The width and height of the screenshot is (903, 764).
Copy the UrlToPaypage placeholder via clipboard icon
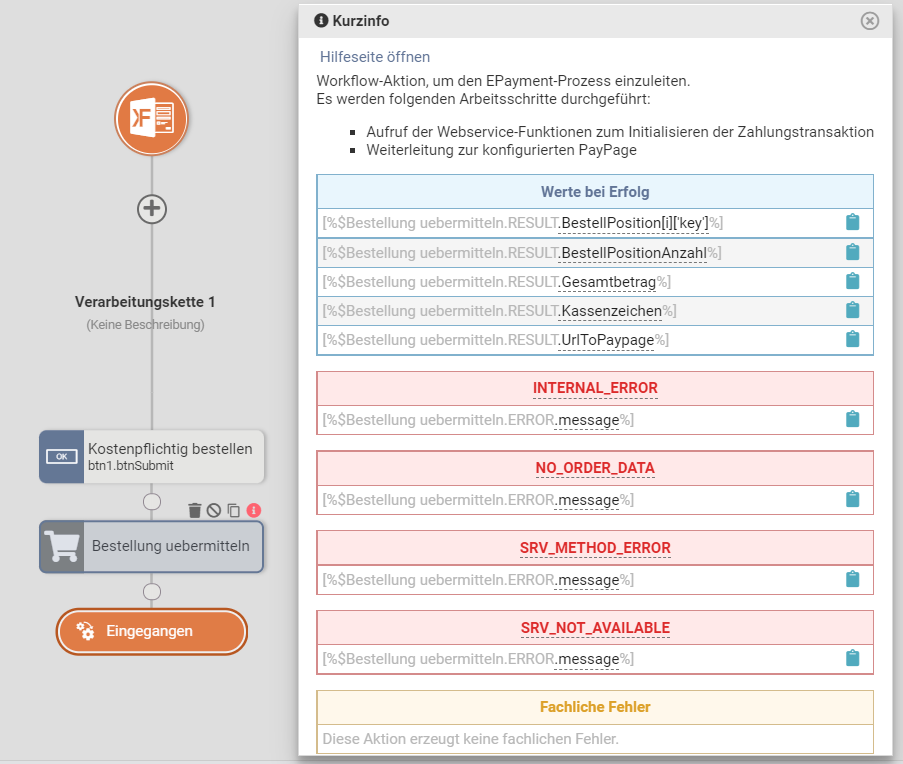pyautogui.click(x=852, y=339)
